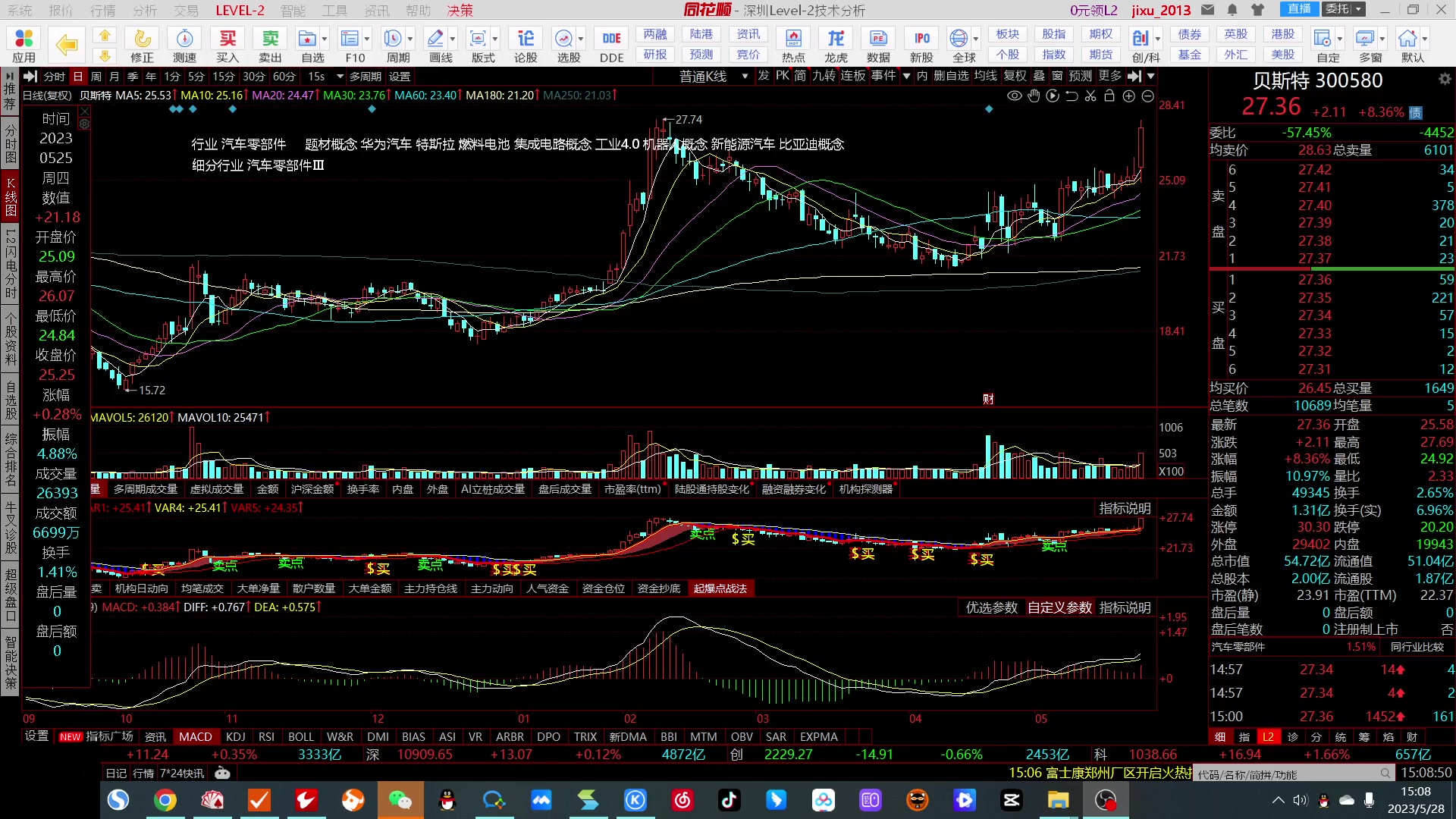Screen dimensions: 1456x819
Task: Expand the 自选 dropdown arrow
Action: point(325,38)
